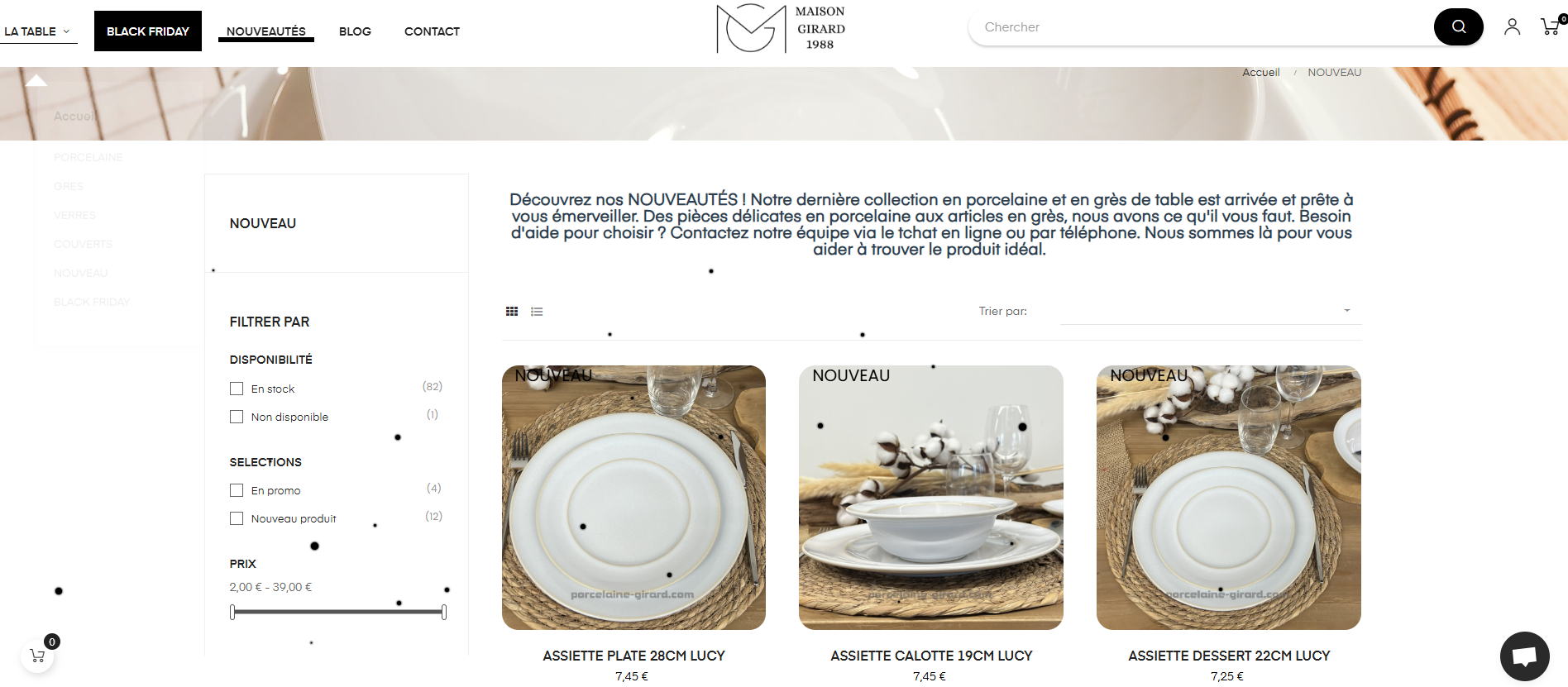Enable the En promo filter
1568x687 pixels.
[x=237, y=490]
